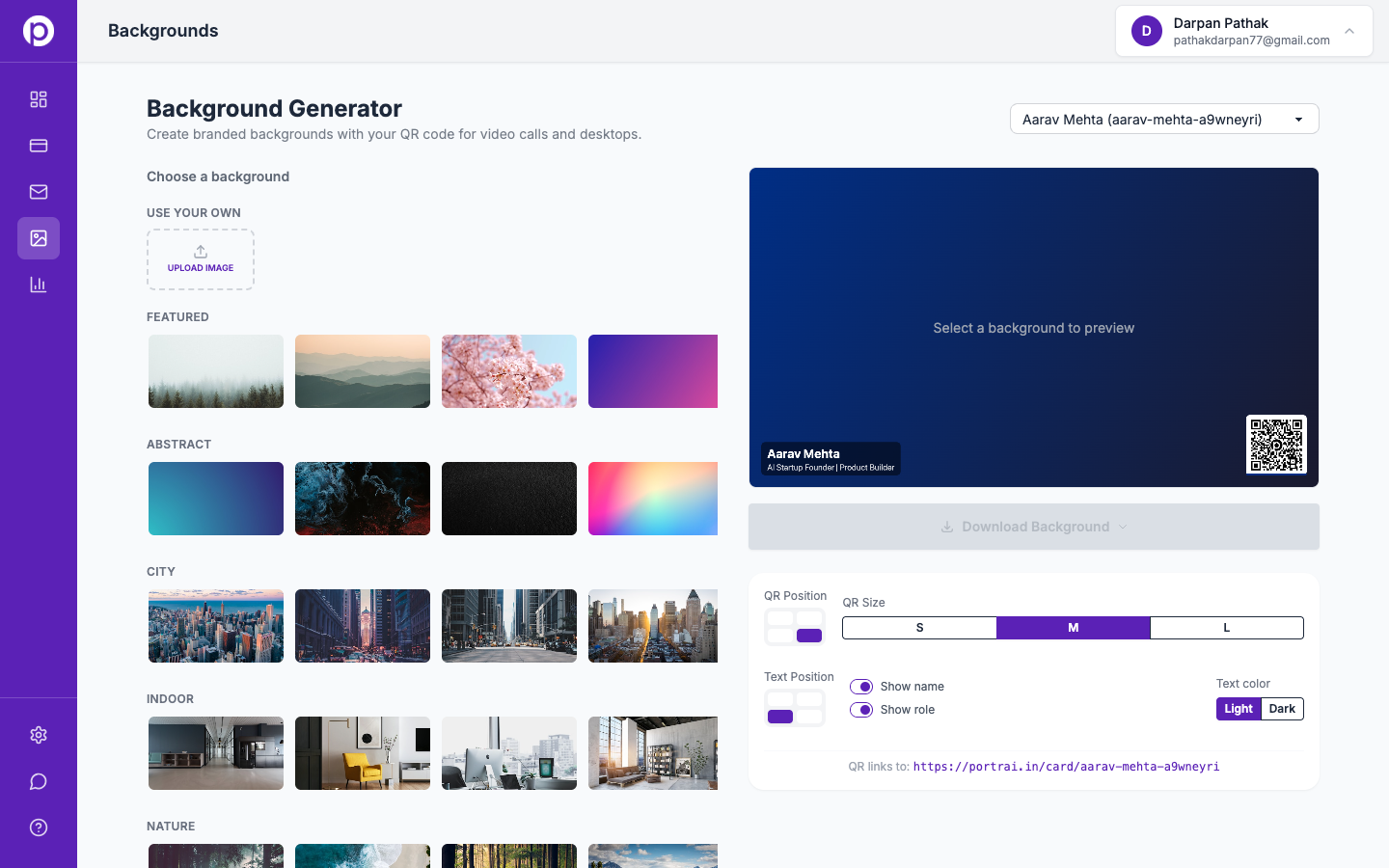Choose Dark text color

click(1282, 709)
